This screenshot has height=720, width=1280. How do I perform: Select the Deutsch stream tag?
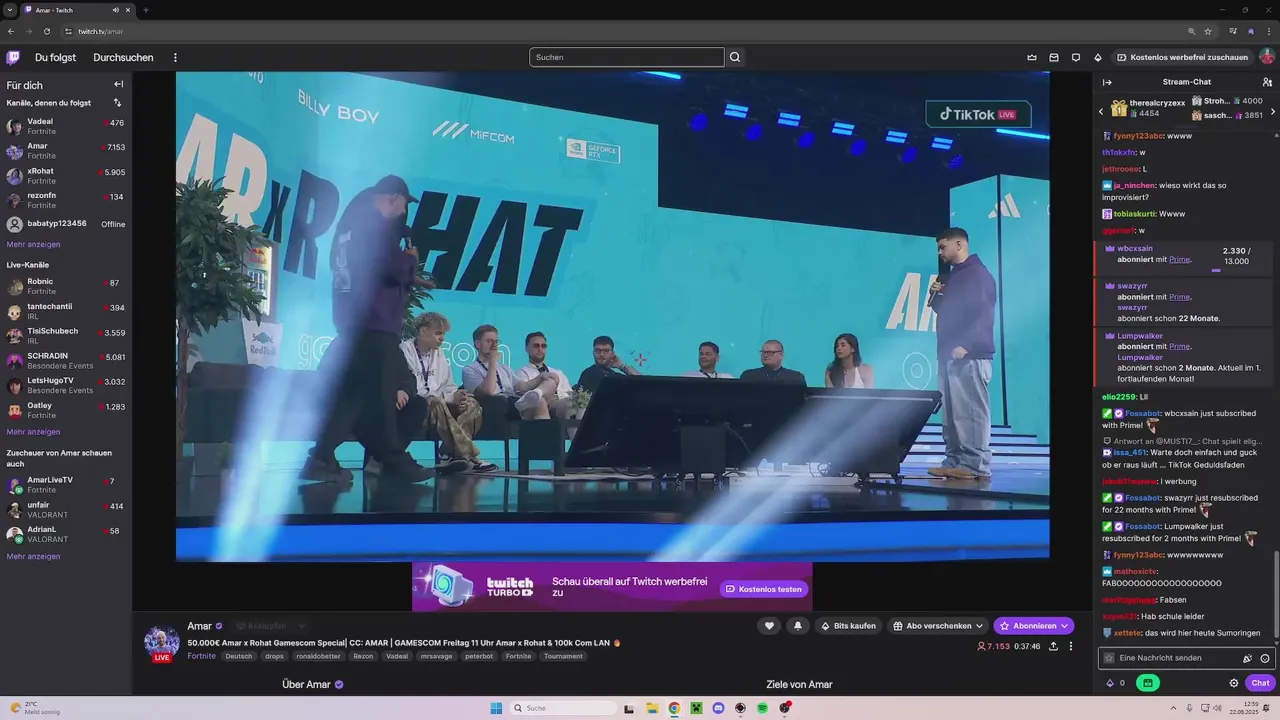pyautogui.click(x=239, y=656)
